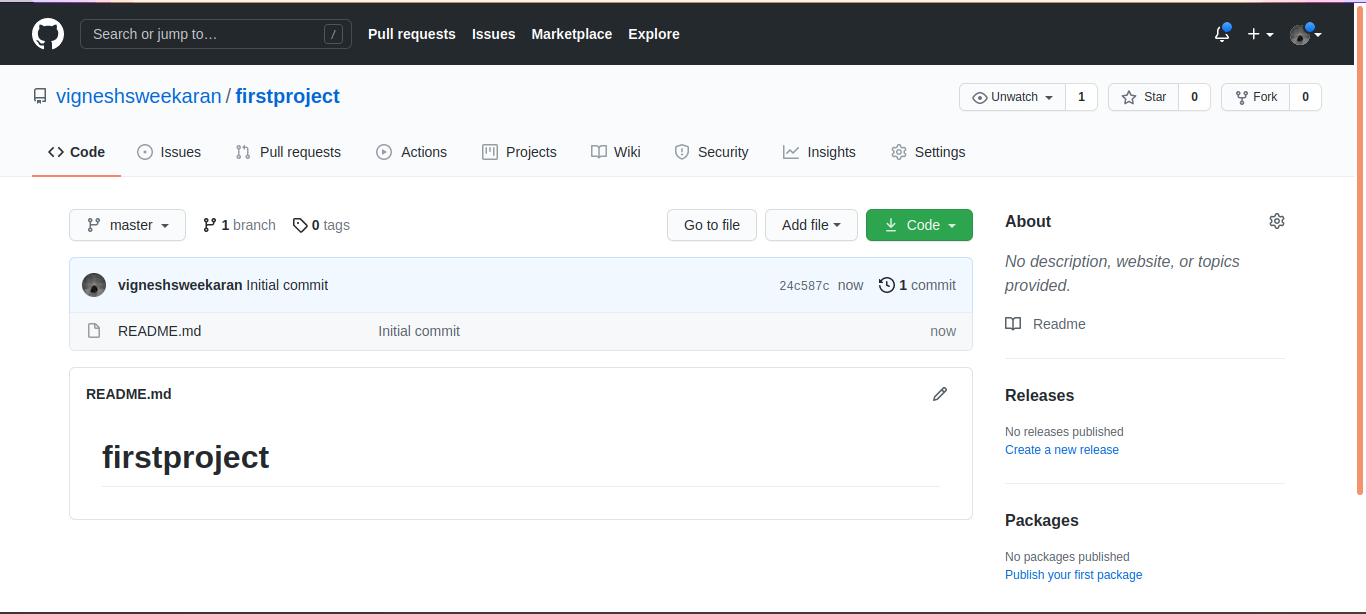Open the user avatar menu in header
Screen dimensions: 1366x614
tap(1306, 34)
